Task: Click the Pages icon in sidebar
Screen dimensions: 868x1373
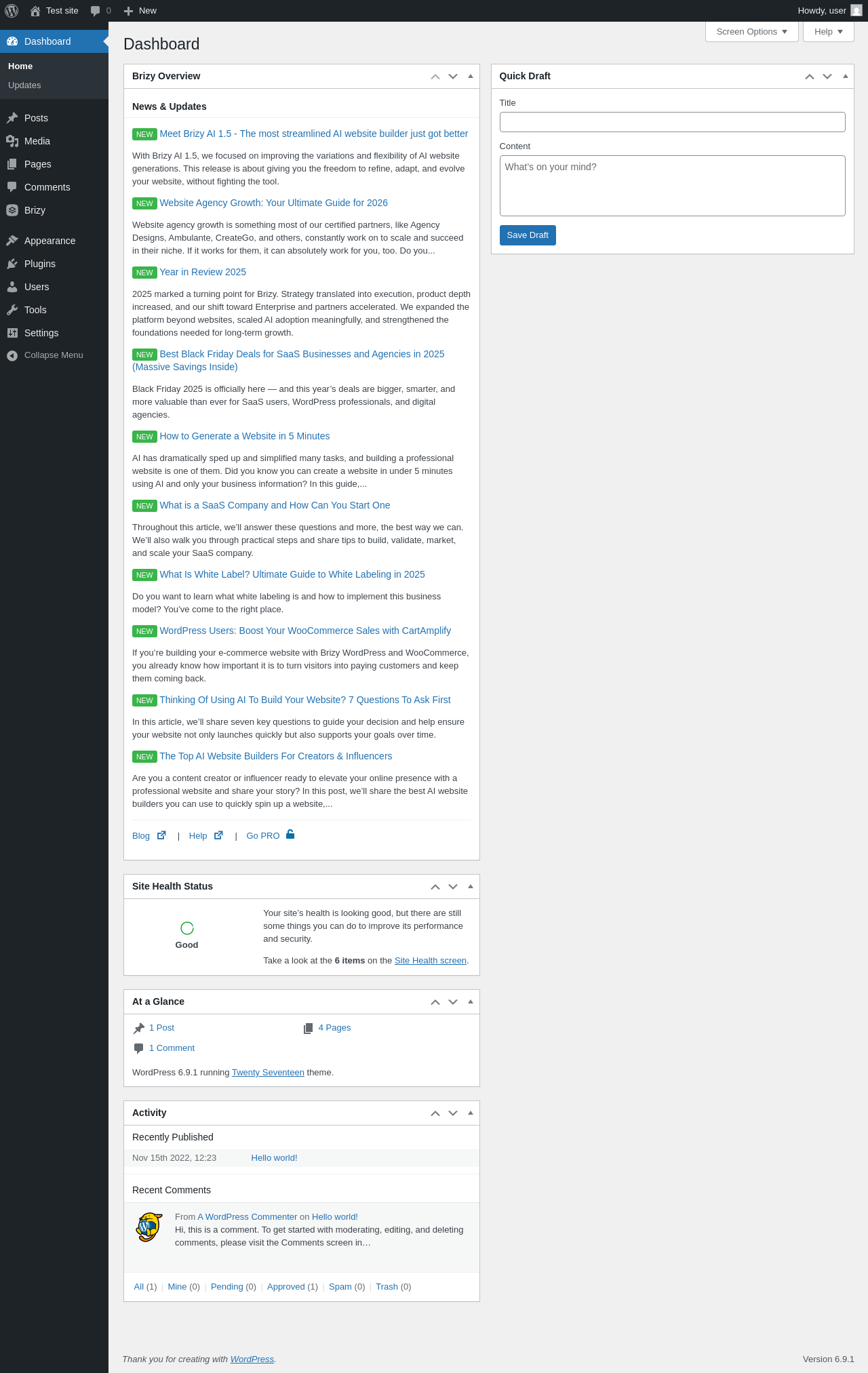Action: tap(12, 164)
